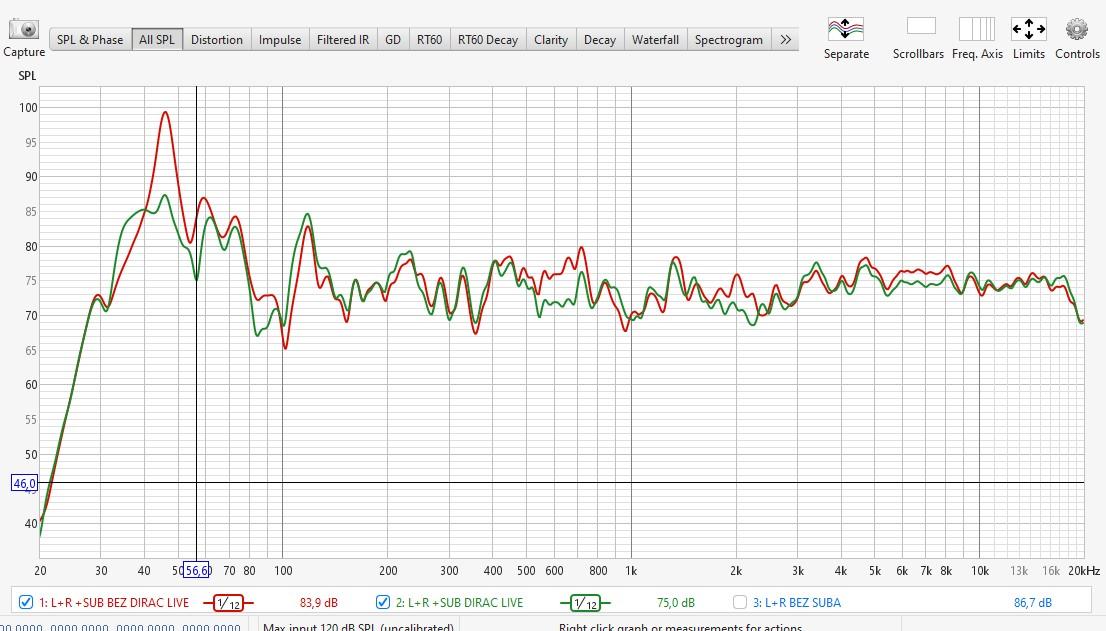
Task: Click the 46,0 SPL cursor value box
Action: pos(24,484)
